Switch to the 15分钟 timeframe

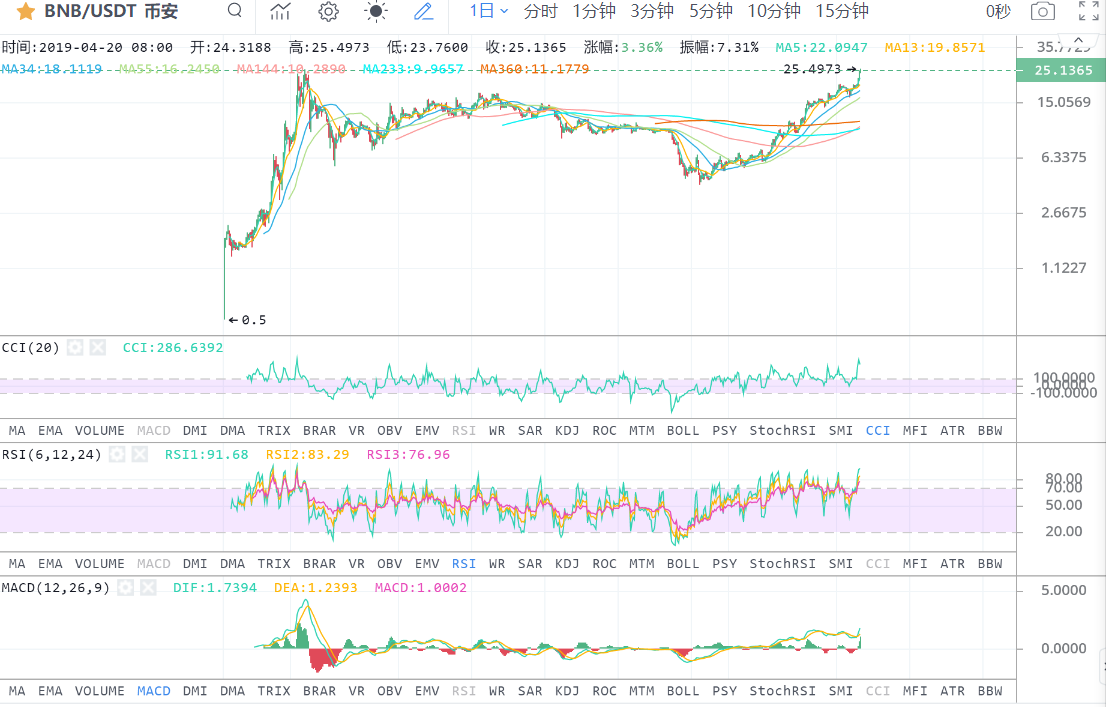(841, 12)
